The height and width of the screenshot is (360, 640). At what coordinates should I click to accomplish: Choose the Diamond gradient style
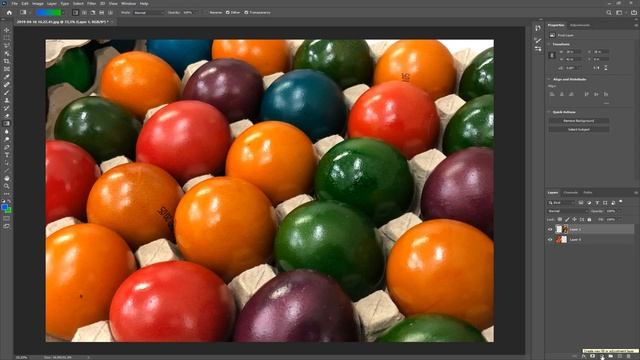coord(110,13)
